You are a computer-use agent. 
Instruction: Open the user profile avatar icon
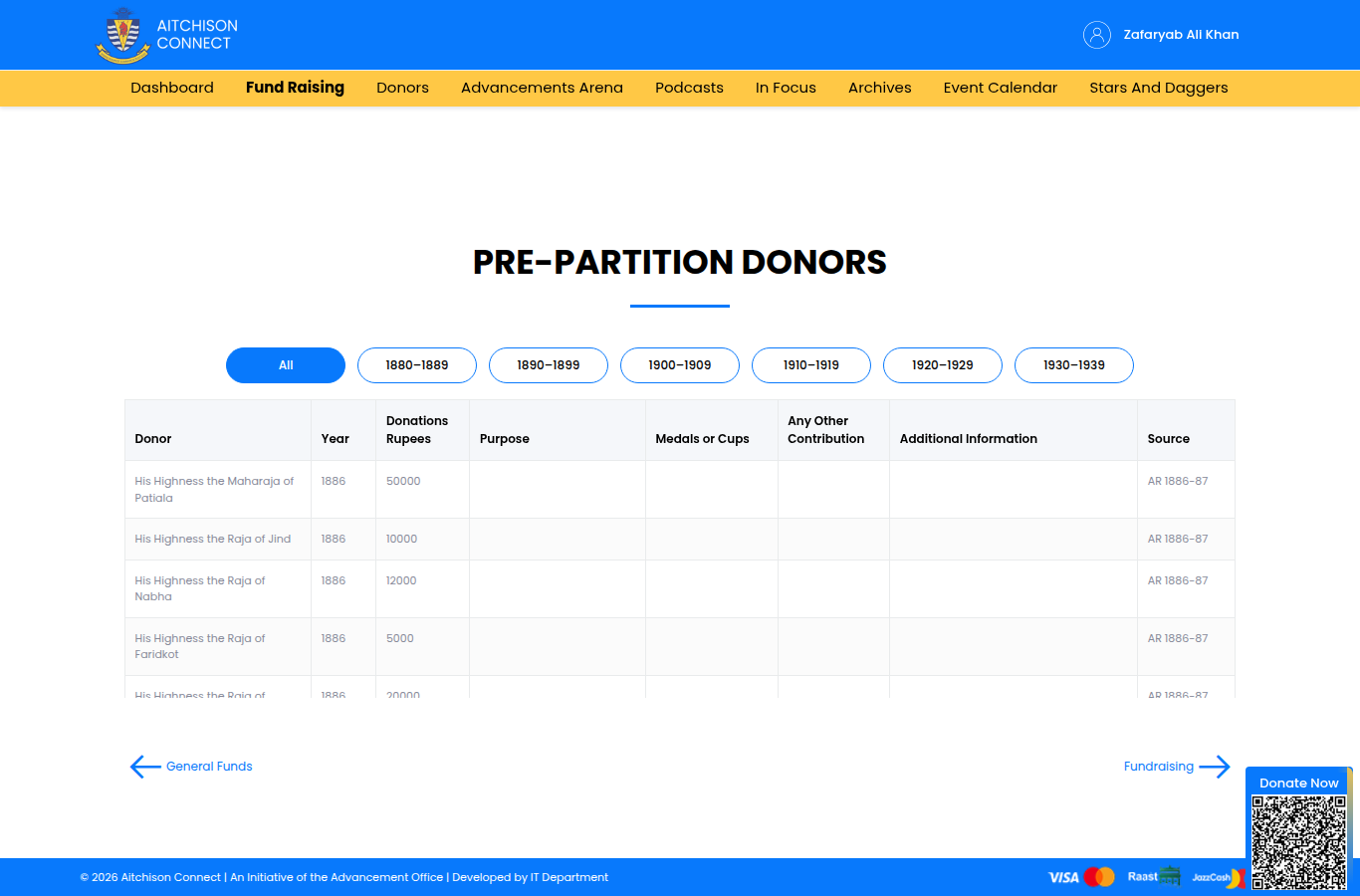click(1096, 35)
